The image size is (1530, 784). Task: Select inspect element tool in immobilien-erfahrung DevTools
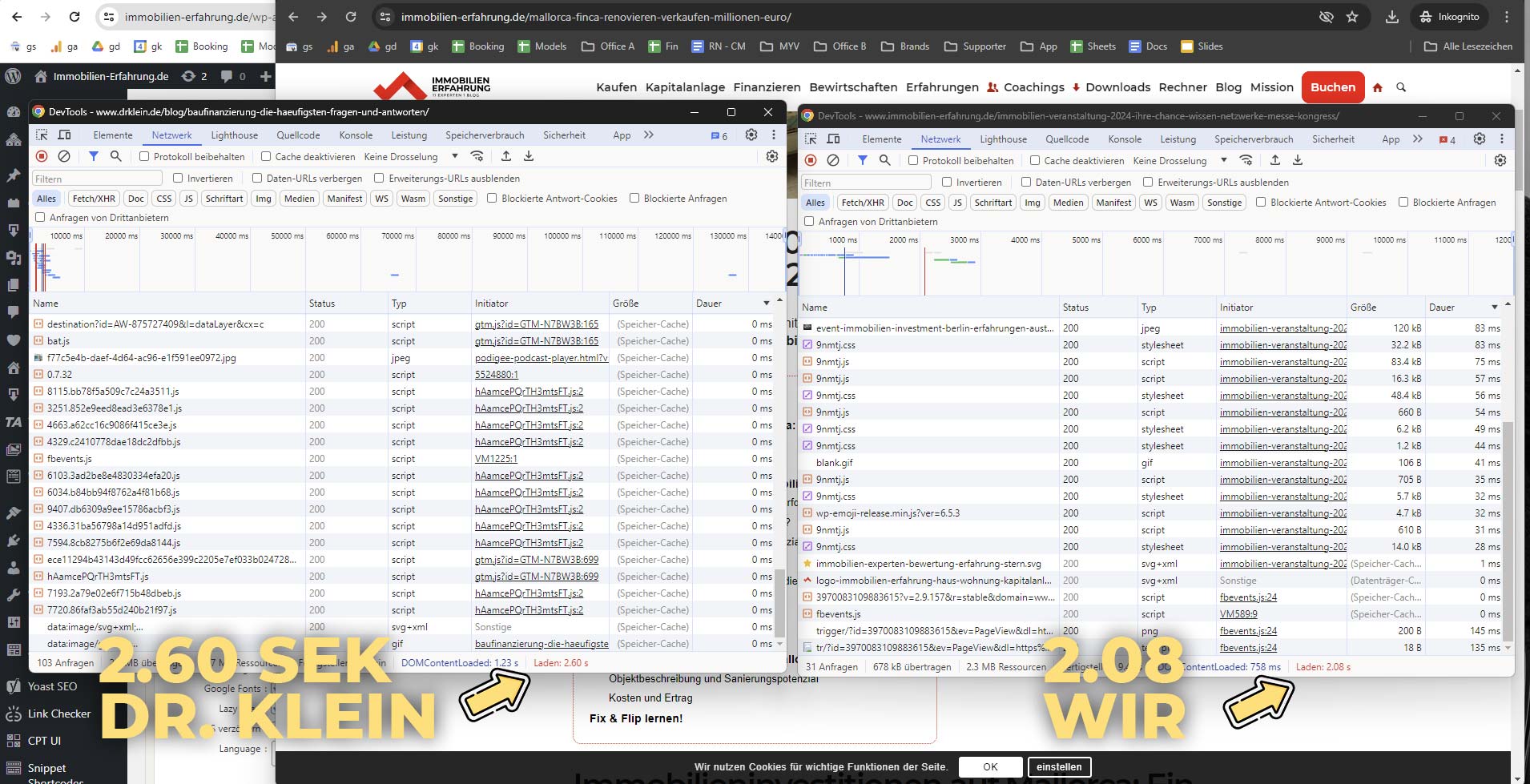811,139
